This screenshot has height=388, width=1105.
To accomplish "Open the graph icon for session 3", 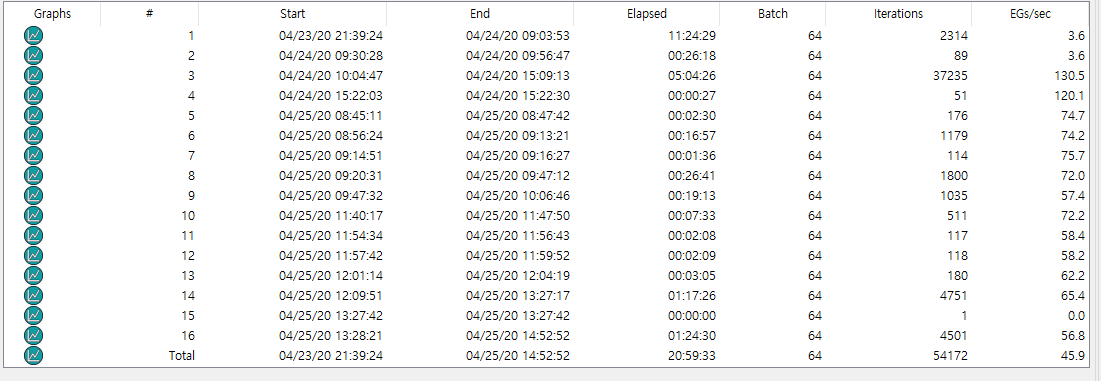I will click(x=33, y=75).
